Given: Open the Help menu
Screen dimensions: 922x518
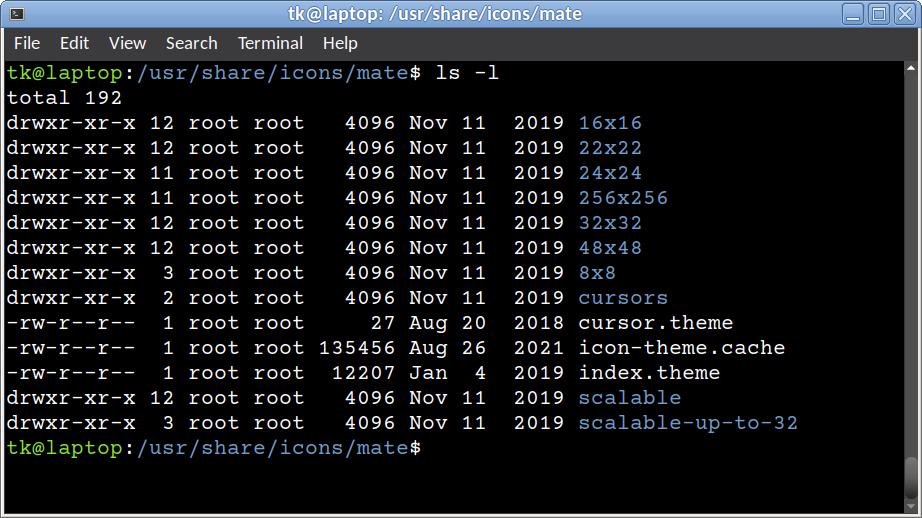Looking at the screenshot, I should click(340, 43).
